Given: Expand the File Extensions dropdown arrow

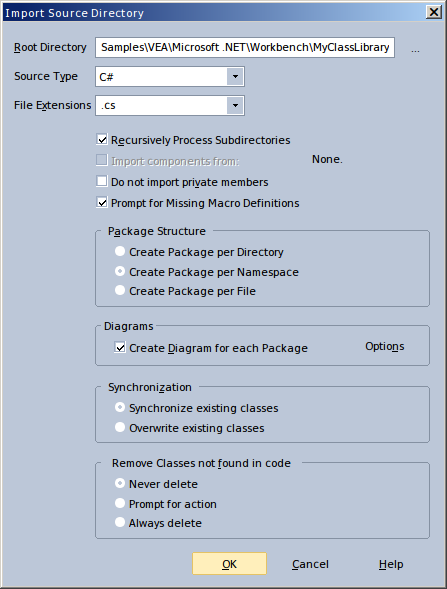Looking at the screenshot, I should [235, 106].
